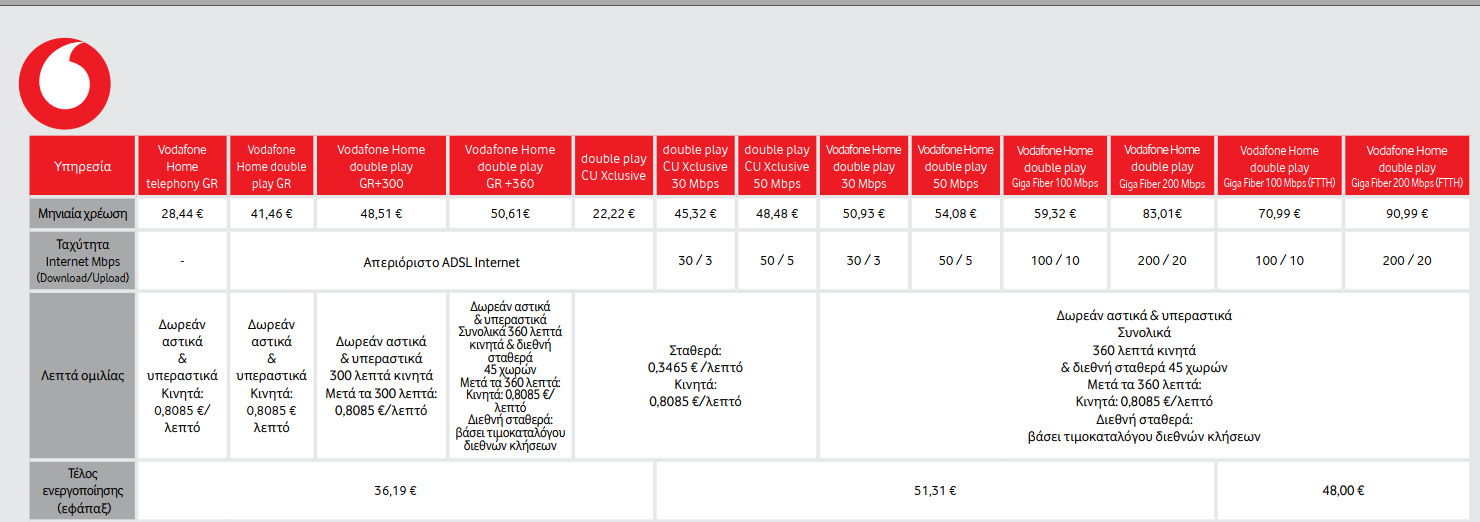Click the Vodafone Home double play GR header

(x=271, y=166)
